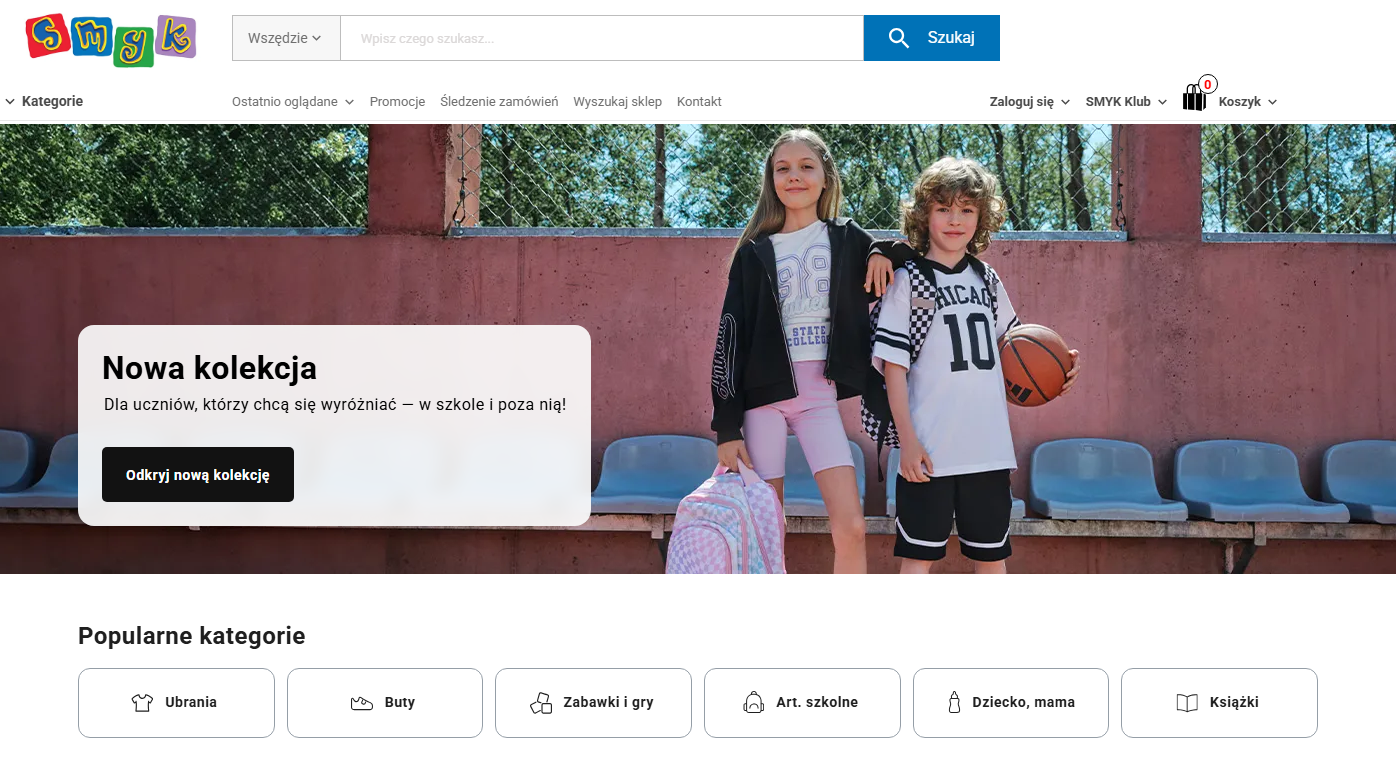Focus the 'Wpisz czego szukasz' search field
Image resolution: width=1396 pixels, height=772 pixels.
coord(602,38)
